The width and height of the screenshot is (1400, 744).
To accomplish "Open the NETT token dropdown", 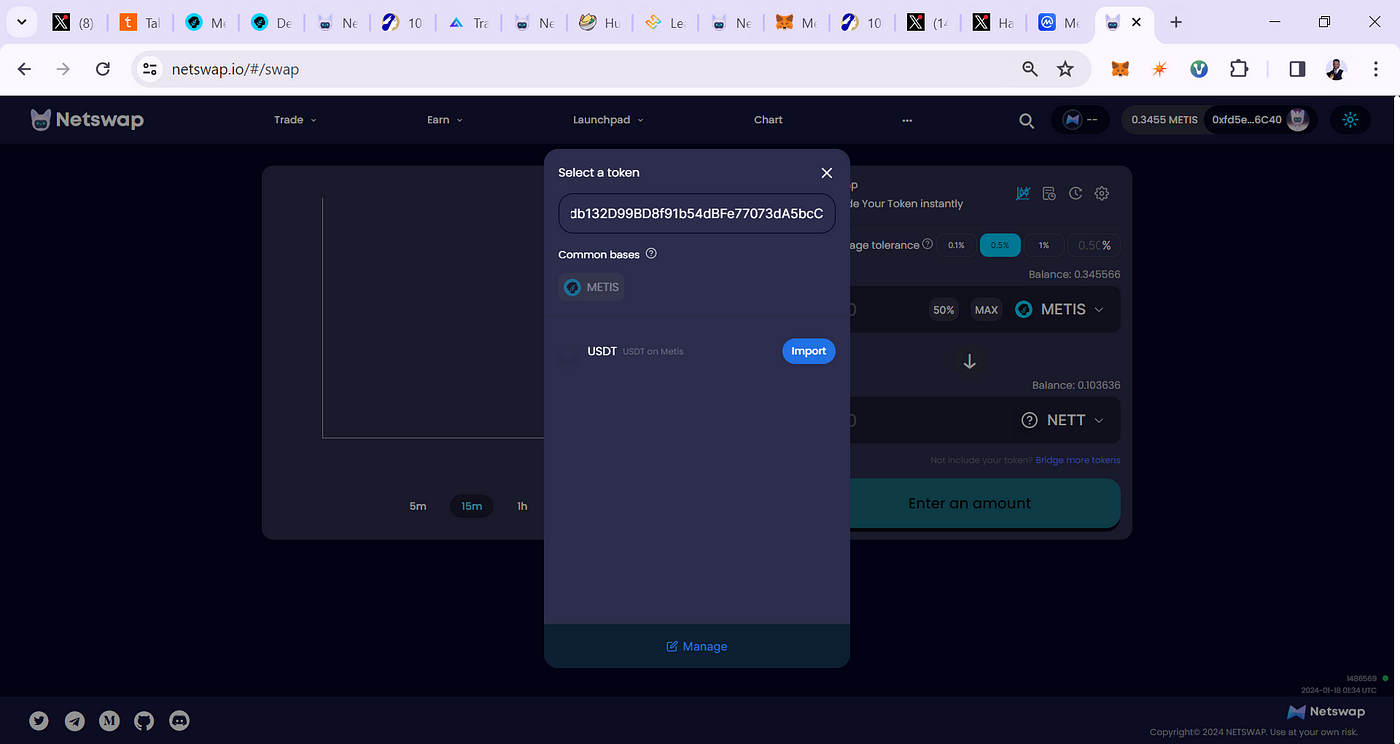I will (1062, 420).
